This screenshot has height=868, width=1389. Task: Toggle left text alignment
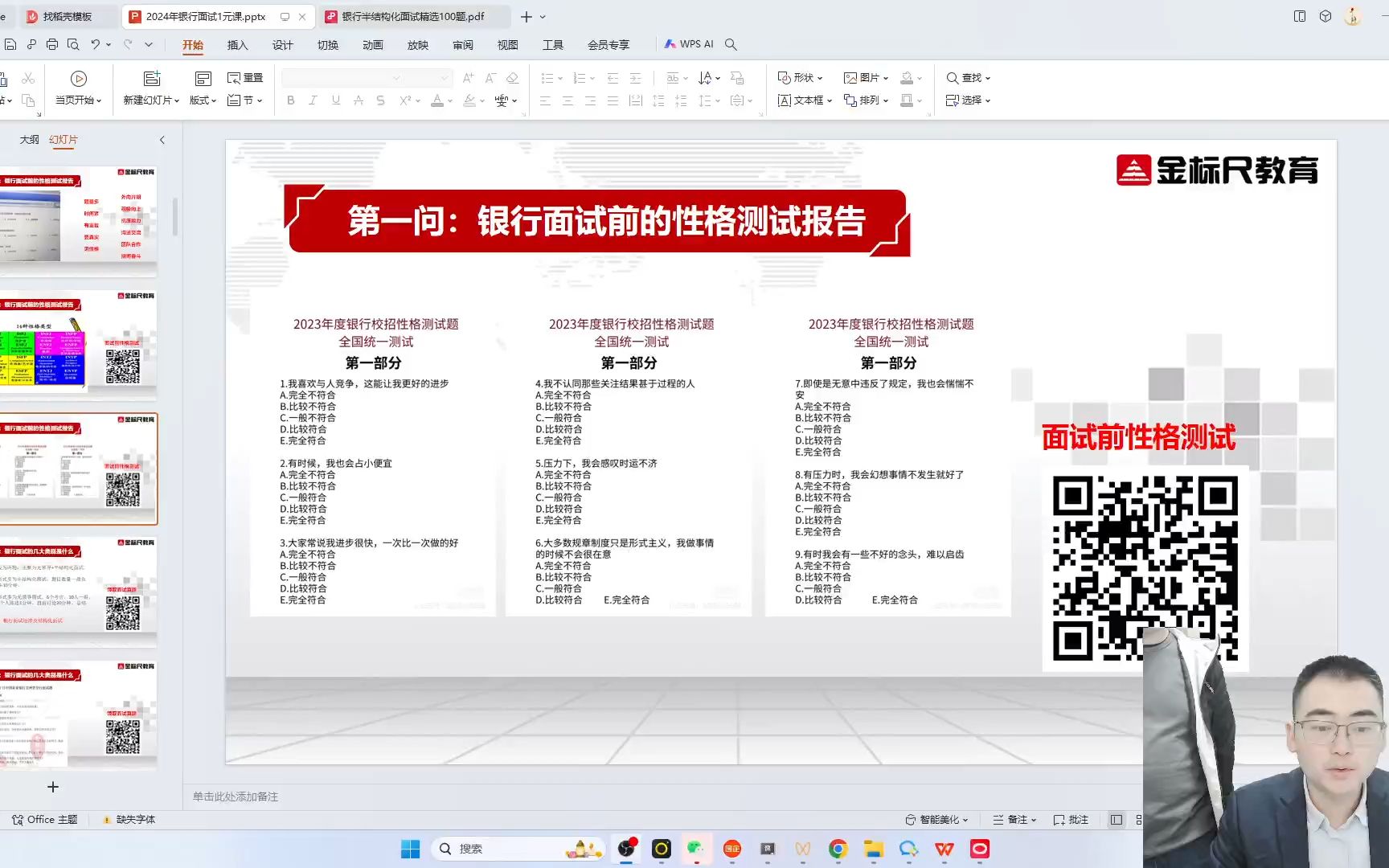click(545, 100)
